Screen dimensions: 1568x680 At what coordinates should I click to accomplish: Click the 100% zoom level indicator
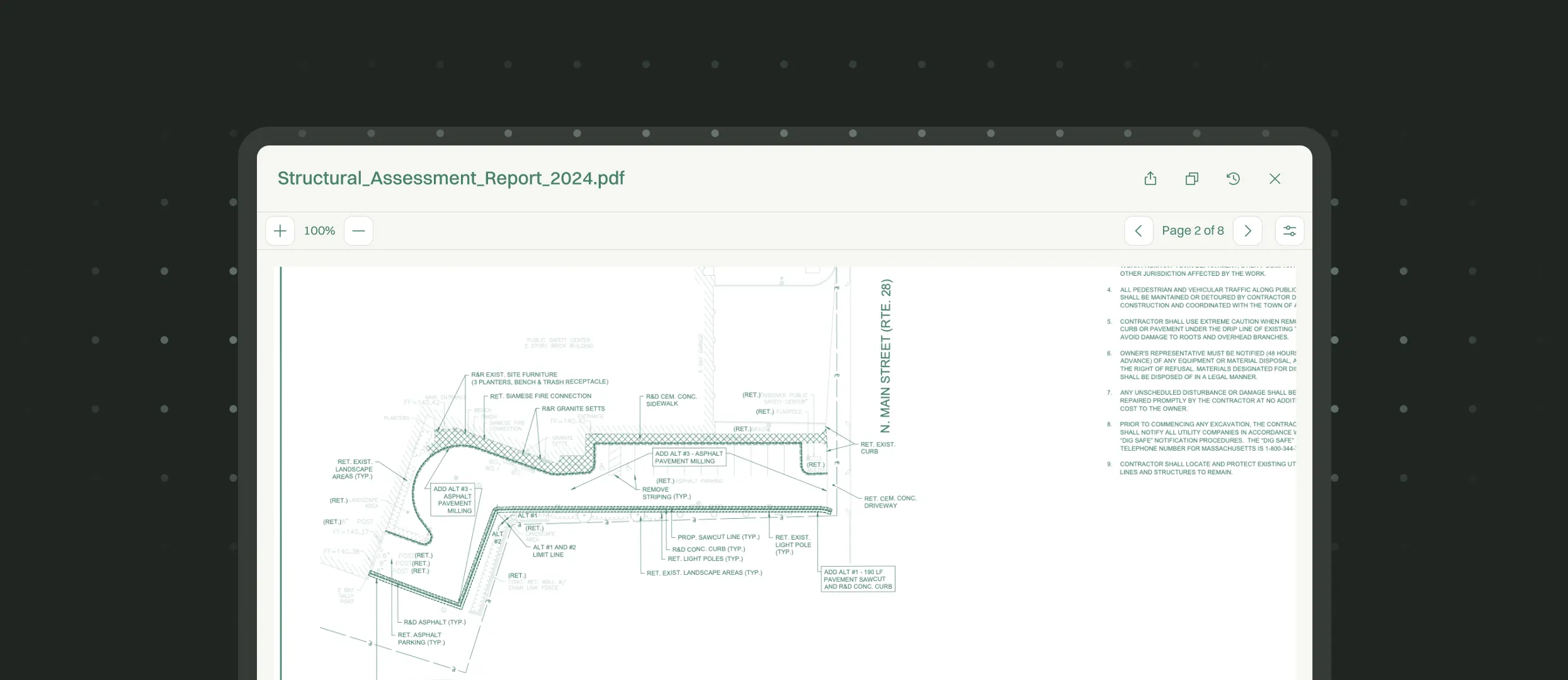319,231
